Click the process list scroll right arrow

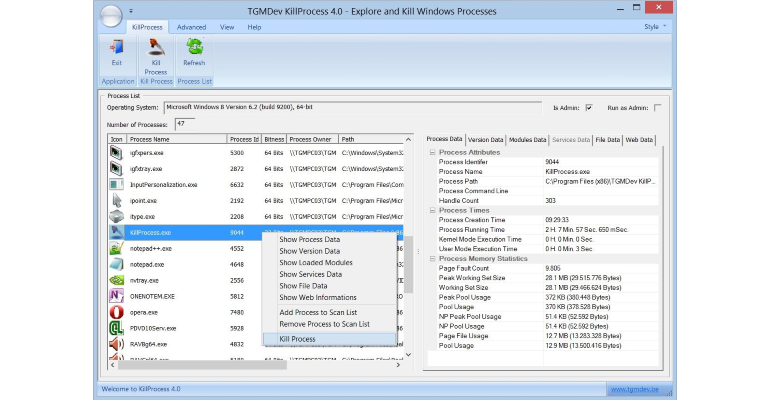pyautogui.click(x=398, y=365)
